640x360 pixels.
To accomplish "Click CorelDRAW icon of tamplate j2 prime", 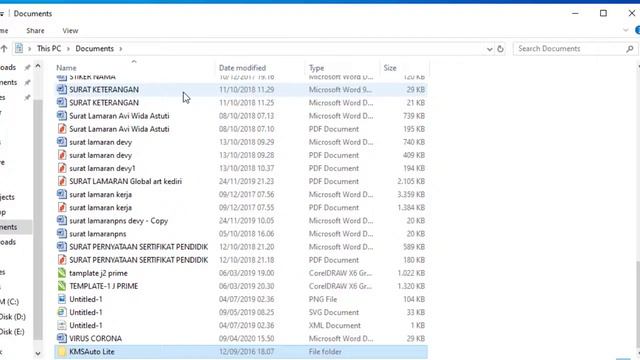I will pyautogui.click(x=62, y=273).
